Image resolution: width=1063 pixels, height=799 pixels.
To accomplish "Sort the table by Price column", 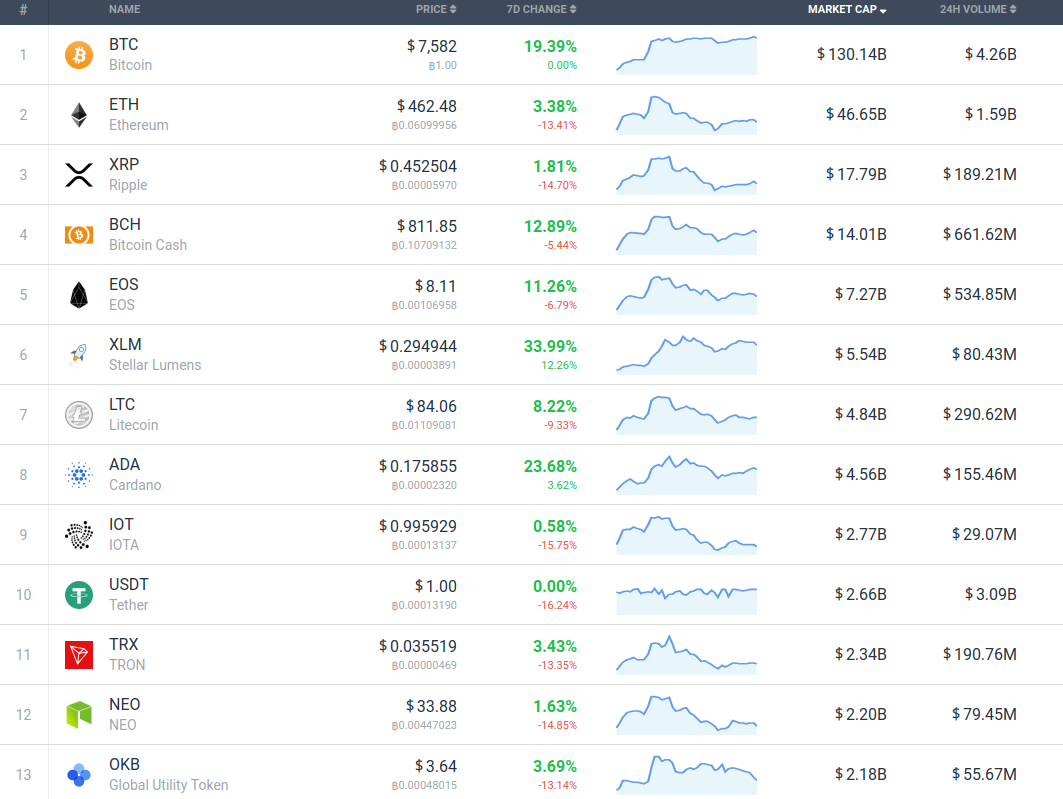I will [436, 9].
